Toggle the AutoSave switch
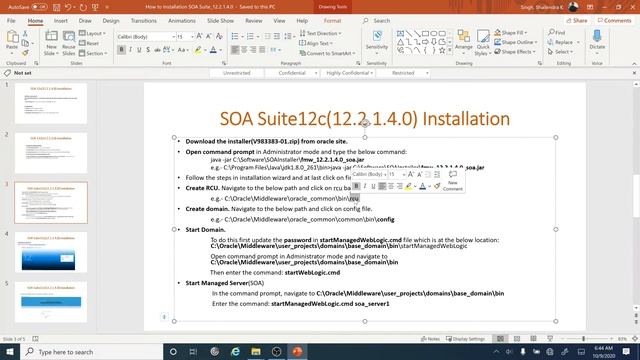The height and width of the screenshot is (360, 640). [x=39, y=7]
